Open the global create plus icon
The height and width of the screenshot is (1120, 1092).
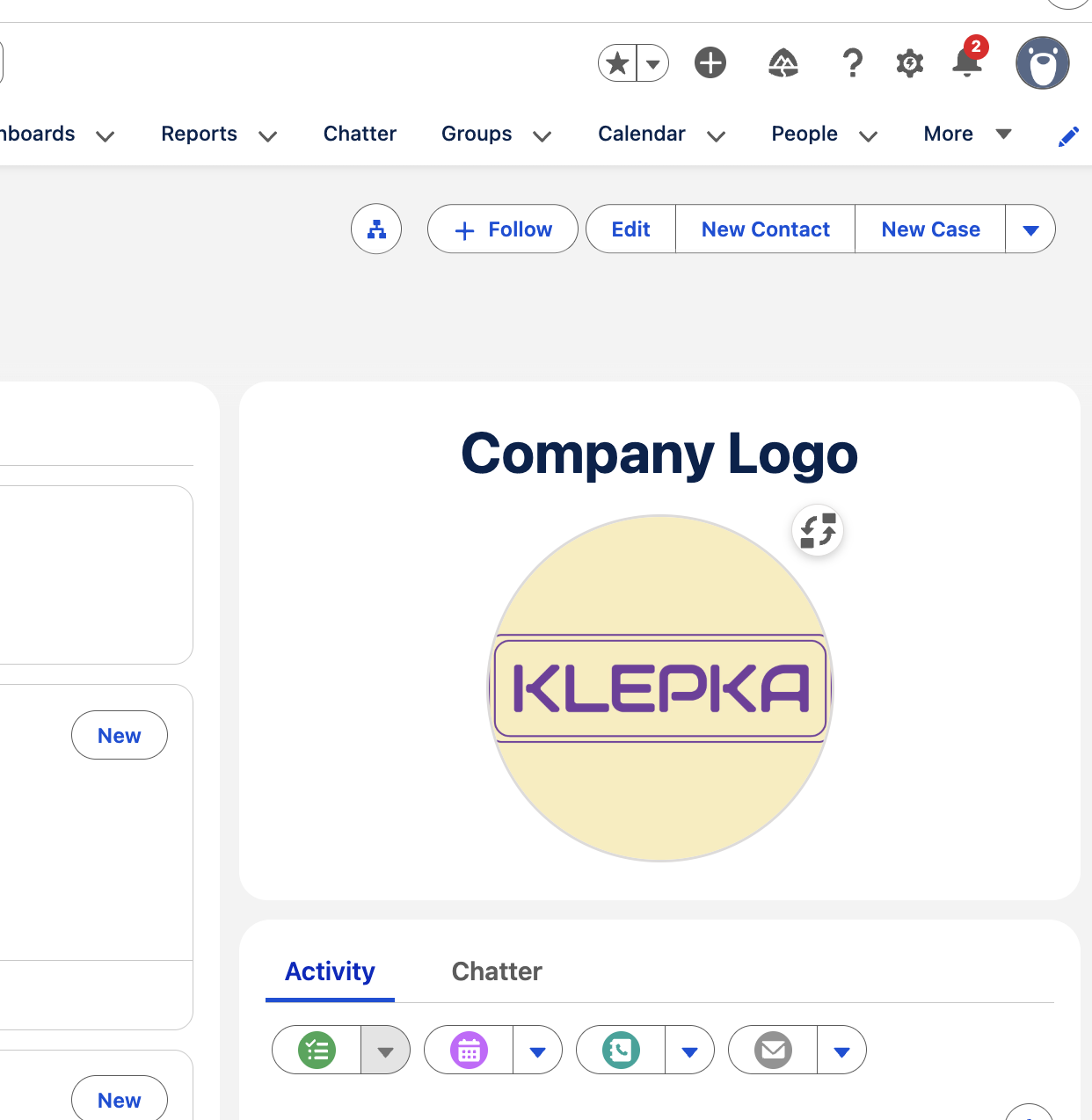point(710,63)
